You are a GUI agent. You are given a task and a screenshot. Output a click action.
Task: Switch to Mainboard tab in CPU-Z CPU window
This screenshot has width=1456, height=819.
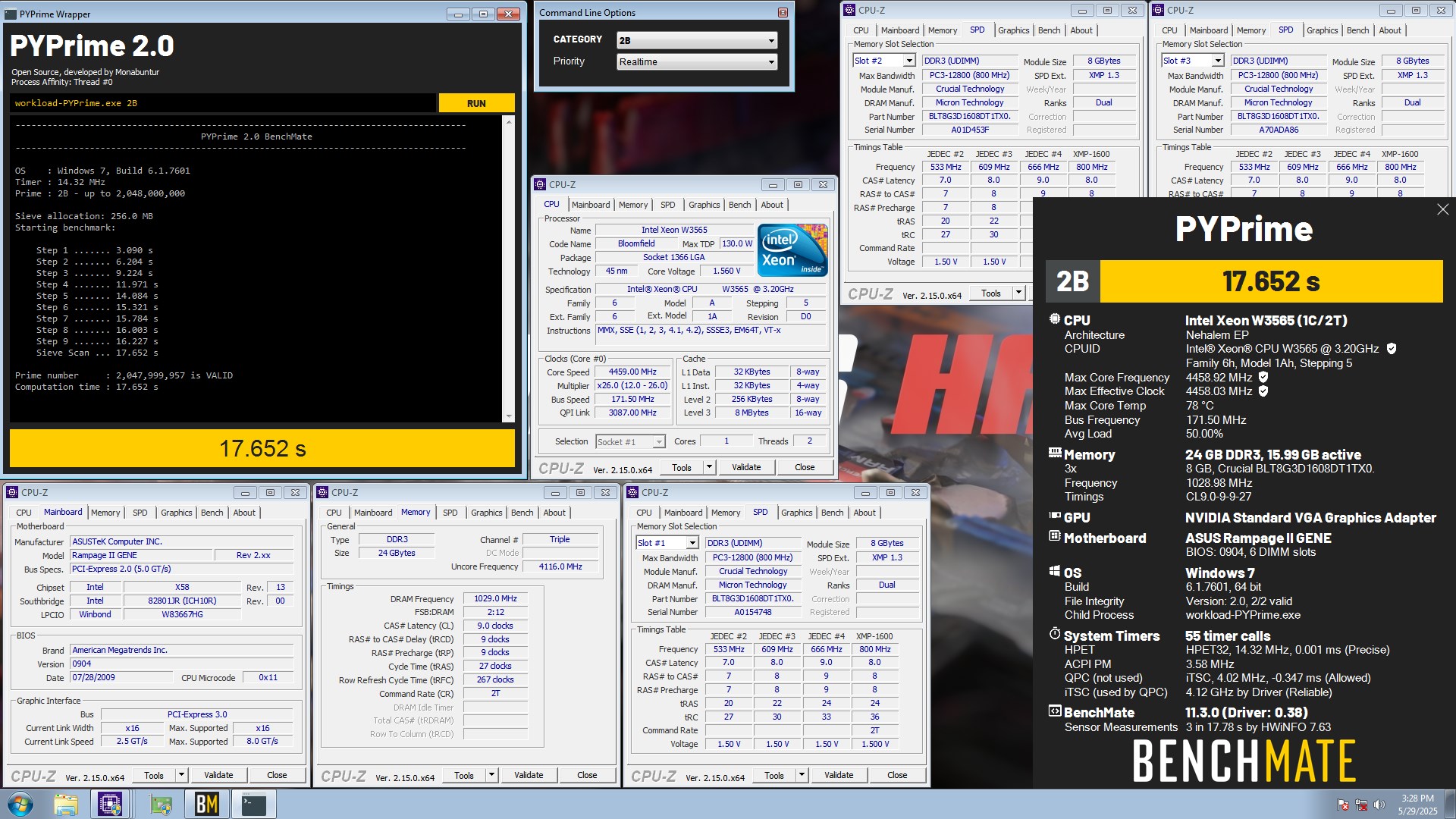tap(590, 205)
